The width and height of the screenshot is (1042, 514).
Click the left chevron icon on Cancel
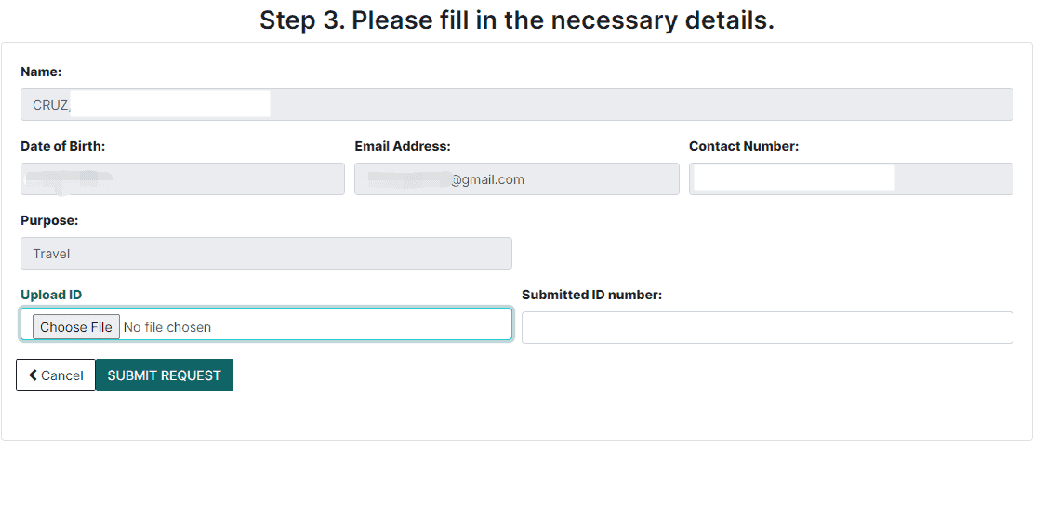click(x=33, y=376)
